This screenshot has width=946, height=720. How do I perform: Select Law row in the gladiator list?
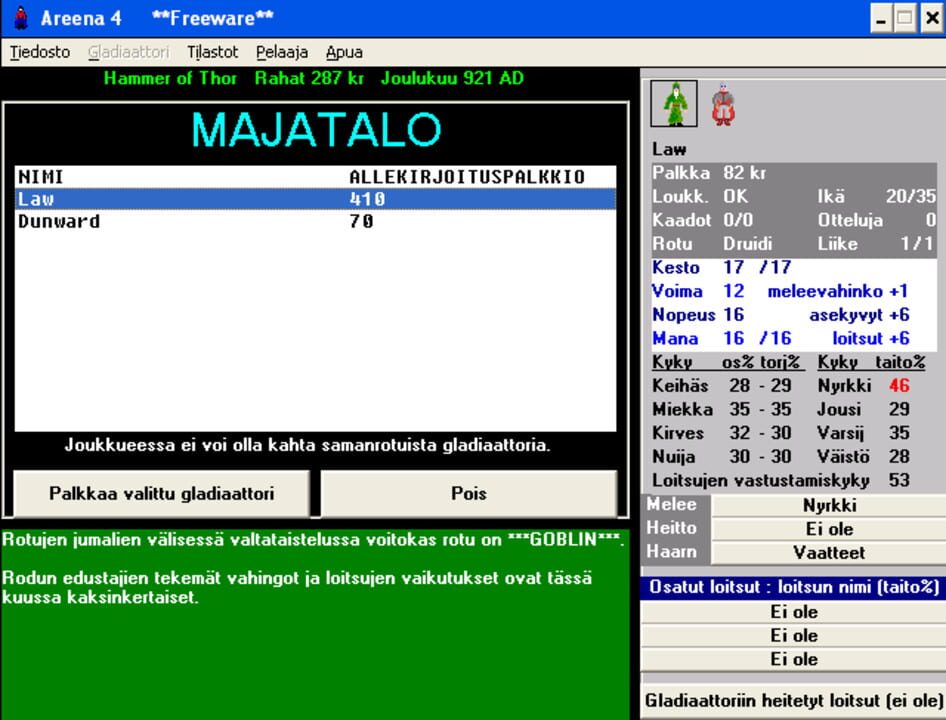[316, 199]
